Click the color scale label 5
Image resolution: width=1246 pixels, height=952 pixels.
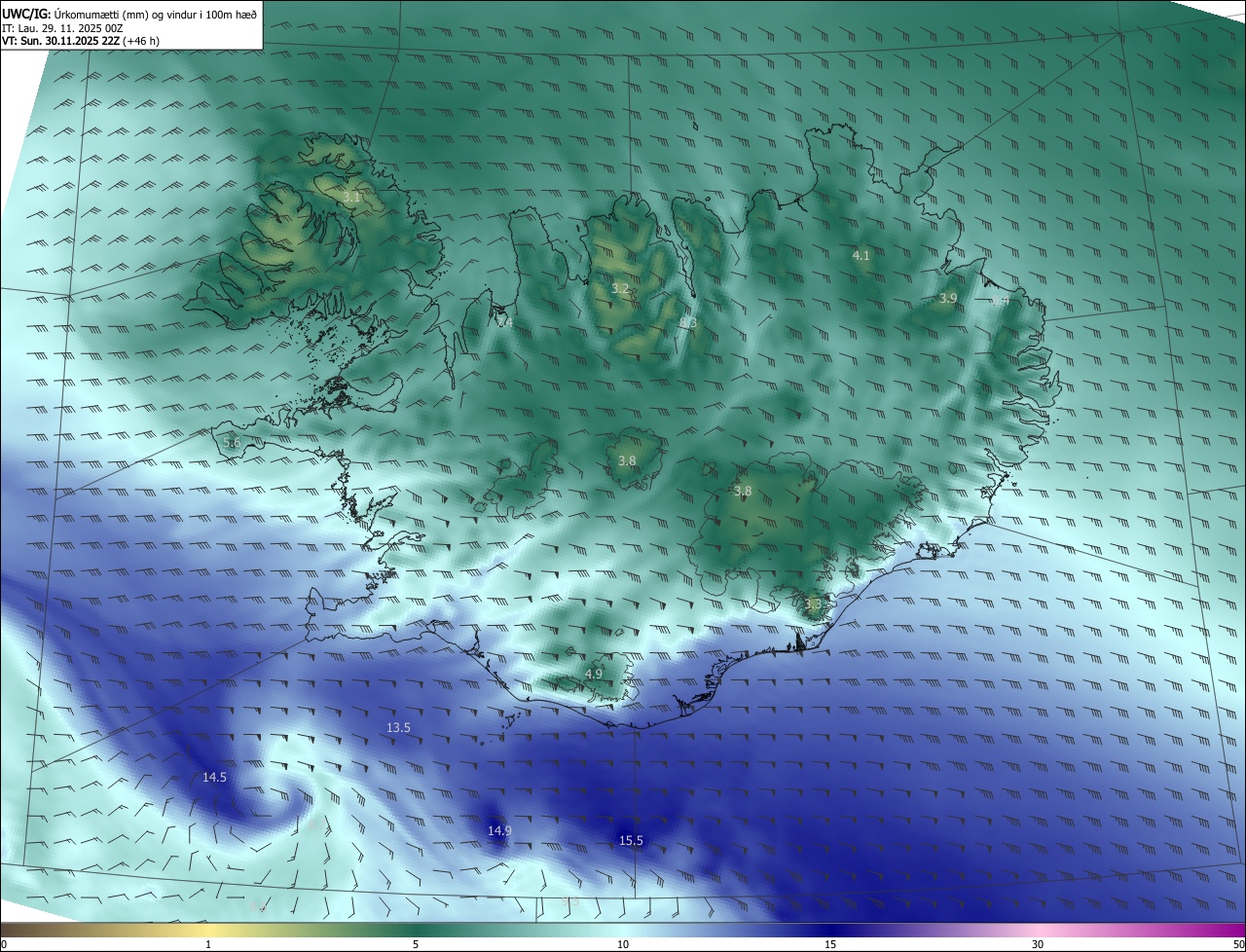(416, 944)
